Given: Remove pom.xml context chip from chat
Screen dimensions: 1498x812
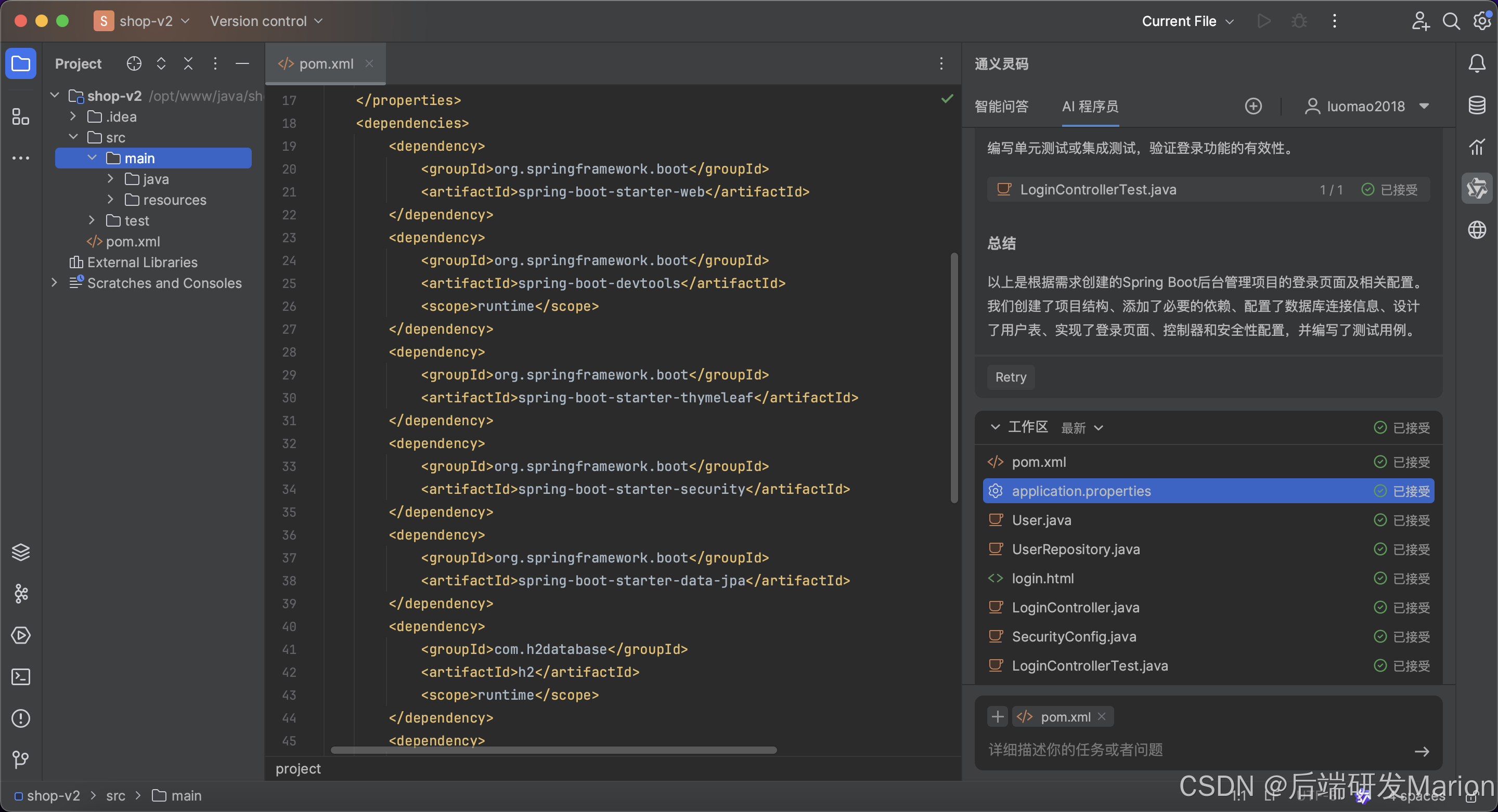Looking at the screenshot, I should (x=1102, y=717).
